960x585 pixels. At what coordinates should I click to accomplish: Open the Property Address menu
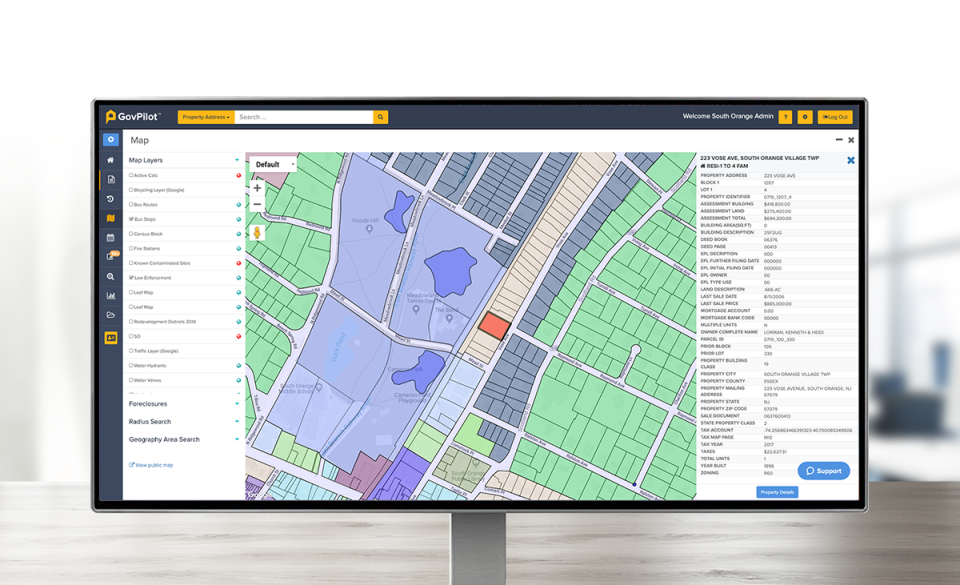(x=205, y=116)
